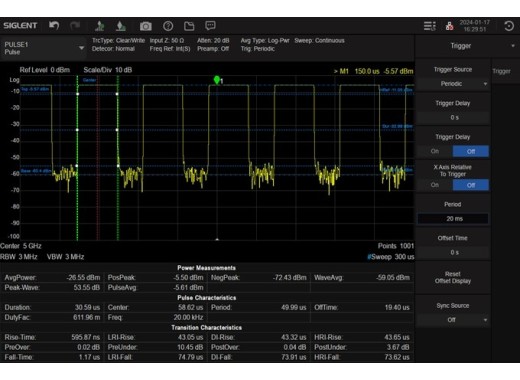This screenshot has height=380, width=520.
Task: Select marker 1 on the trace
Action: [217, 80]
